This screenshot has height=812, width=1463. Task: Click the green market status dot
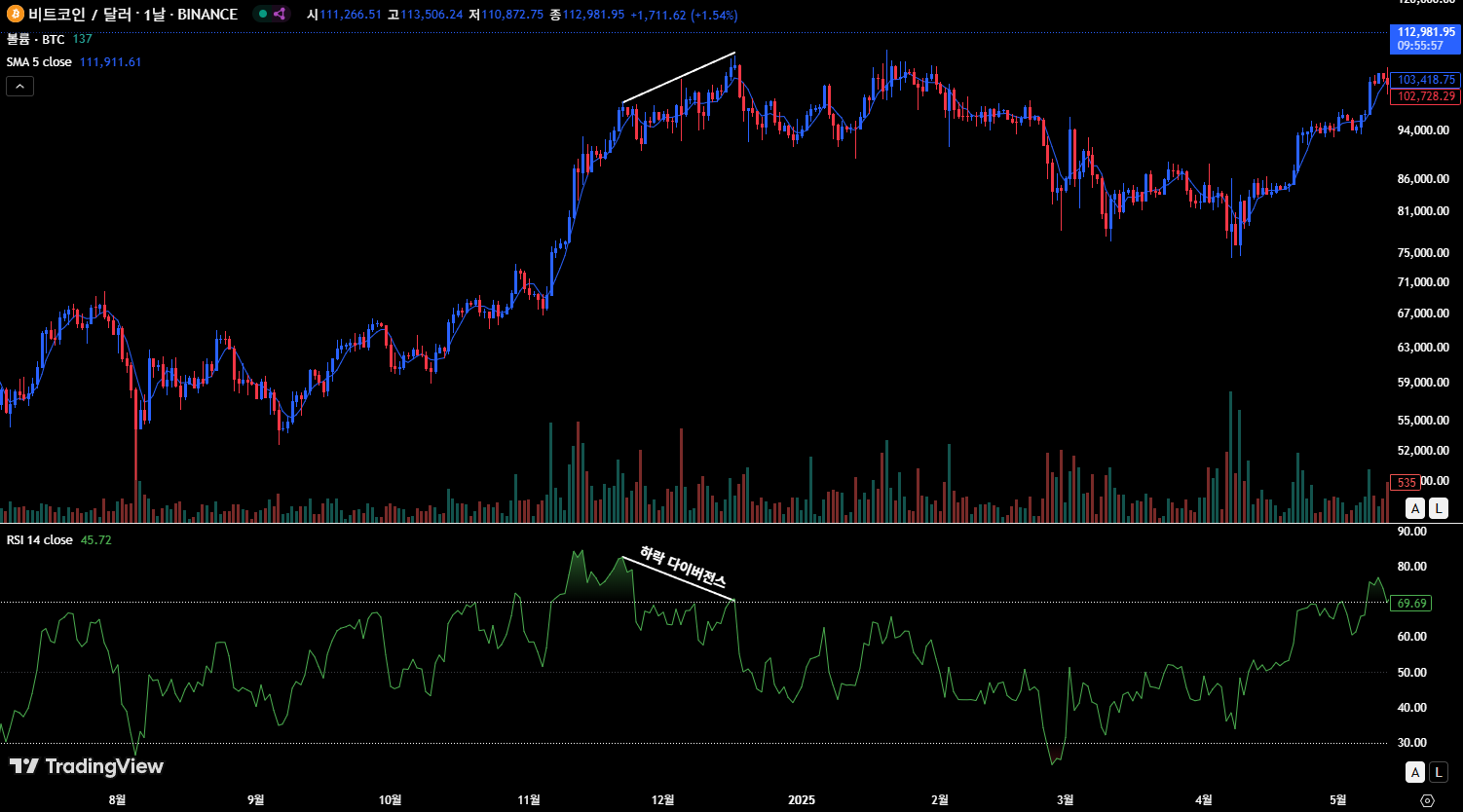point(263,15)
